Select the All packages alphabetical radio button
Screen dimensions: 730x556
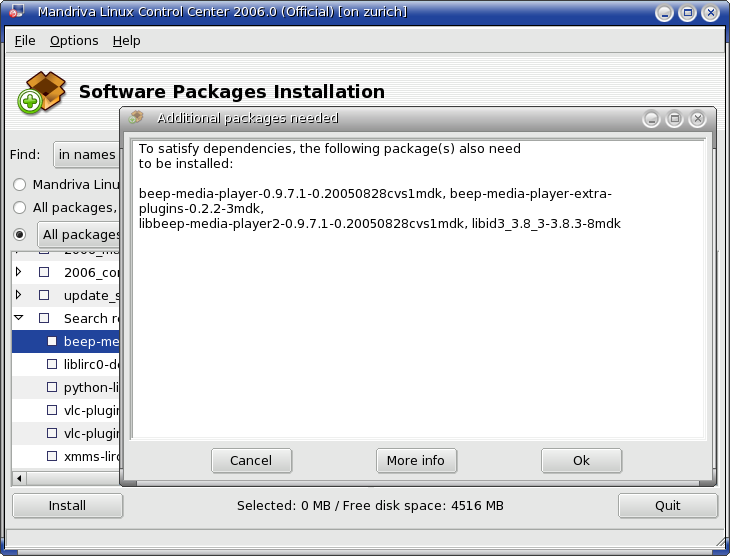[20, 208]
